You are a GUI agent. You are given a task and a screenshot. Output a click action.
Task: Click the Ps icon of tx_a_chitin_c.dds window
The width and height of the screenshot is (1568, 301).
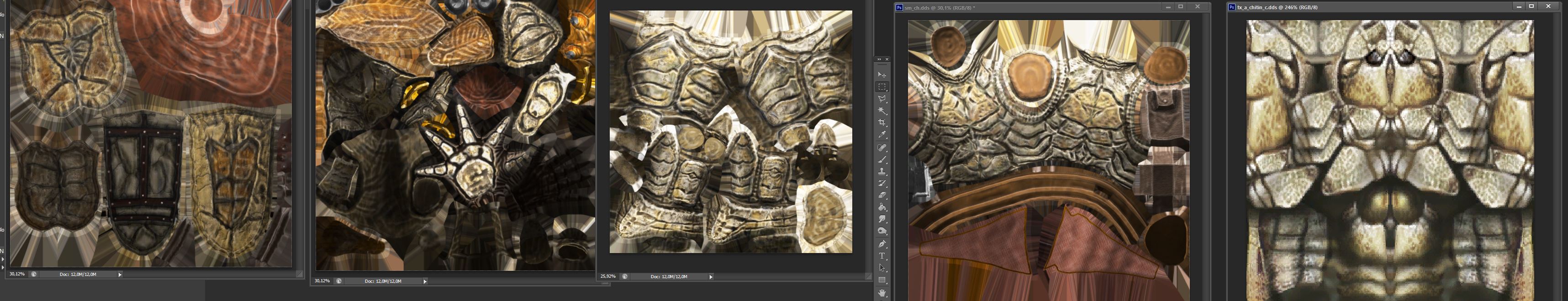1232,7
